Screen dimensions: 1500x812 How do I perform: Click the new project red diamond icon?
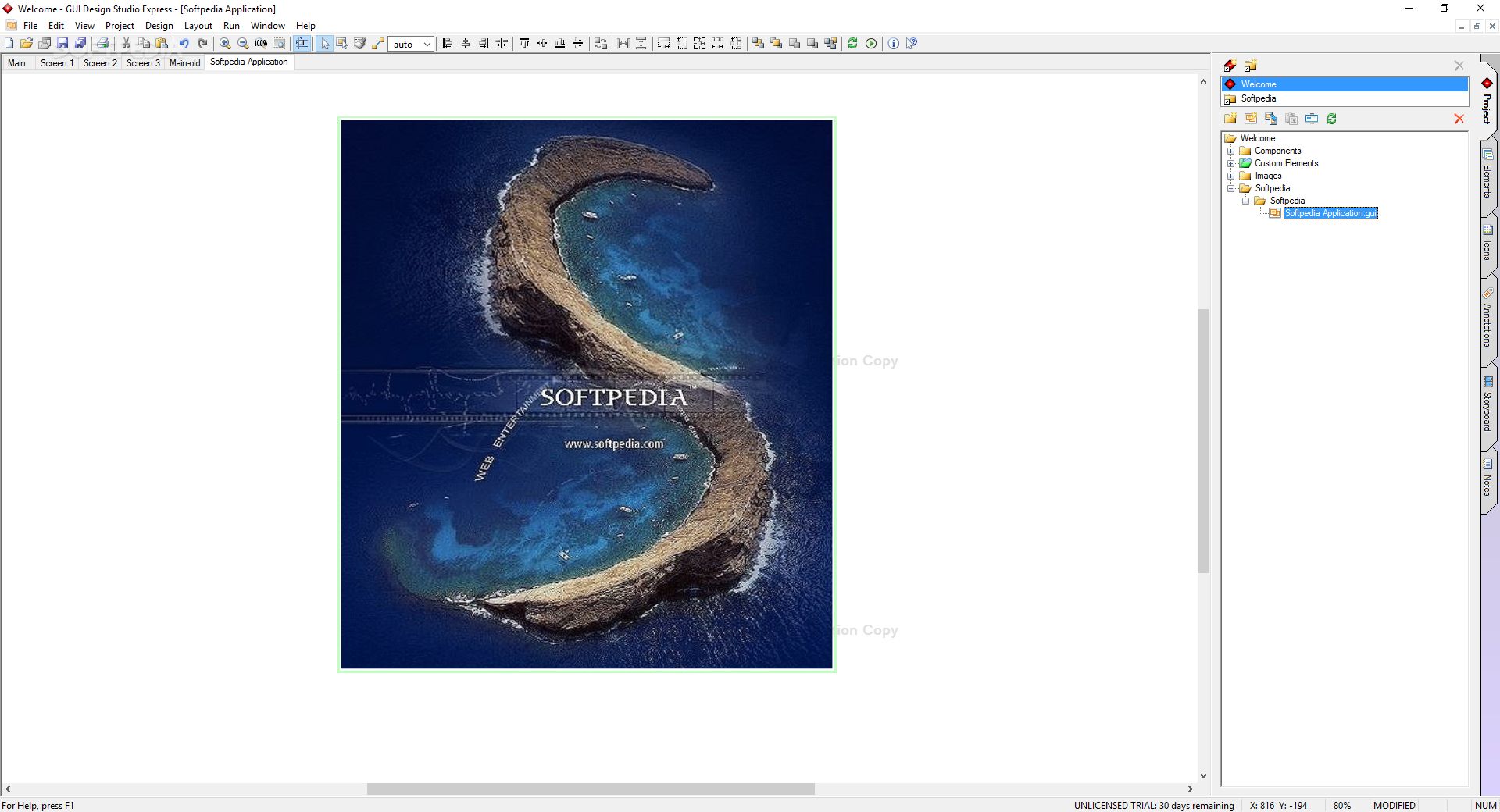[1230, 66]
